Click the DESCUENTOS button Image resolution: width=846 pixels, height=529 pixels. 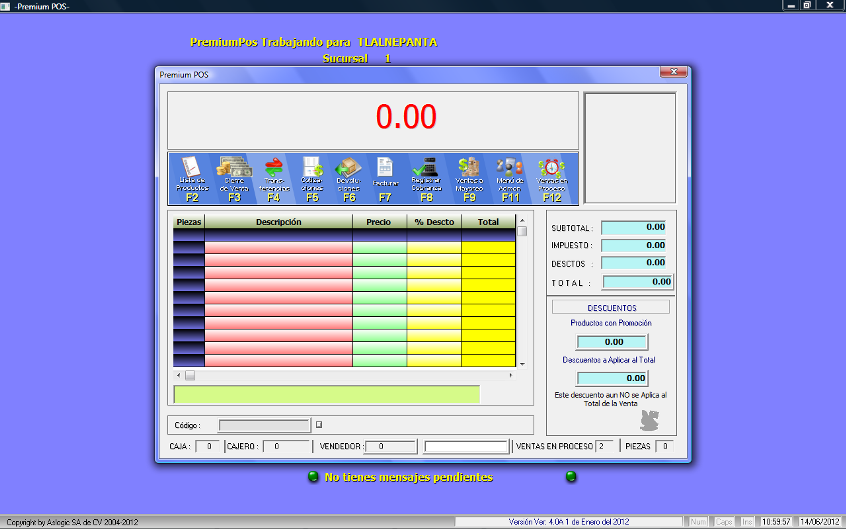pos(611,308)
